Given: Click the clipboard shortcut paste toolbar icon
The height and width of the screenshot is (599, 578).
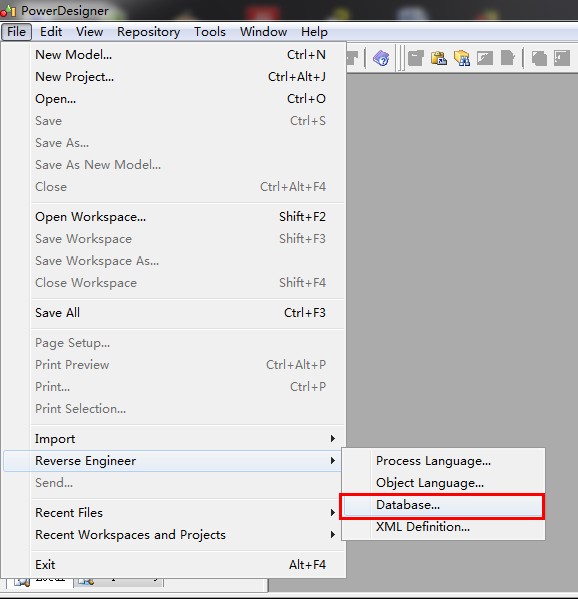Looking at the screenshot, I should pyautogui.click(x=439, y=58).
